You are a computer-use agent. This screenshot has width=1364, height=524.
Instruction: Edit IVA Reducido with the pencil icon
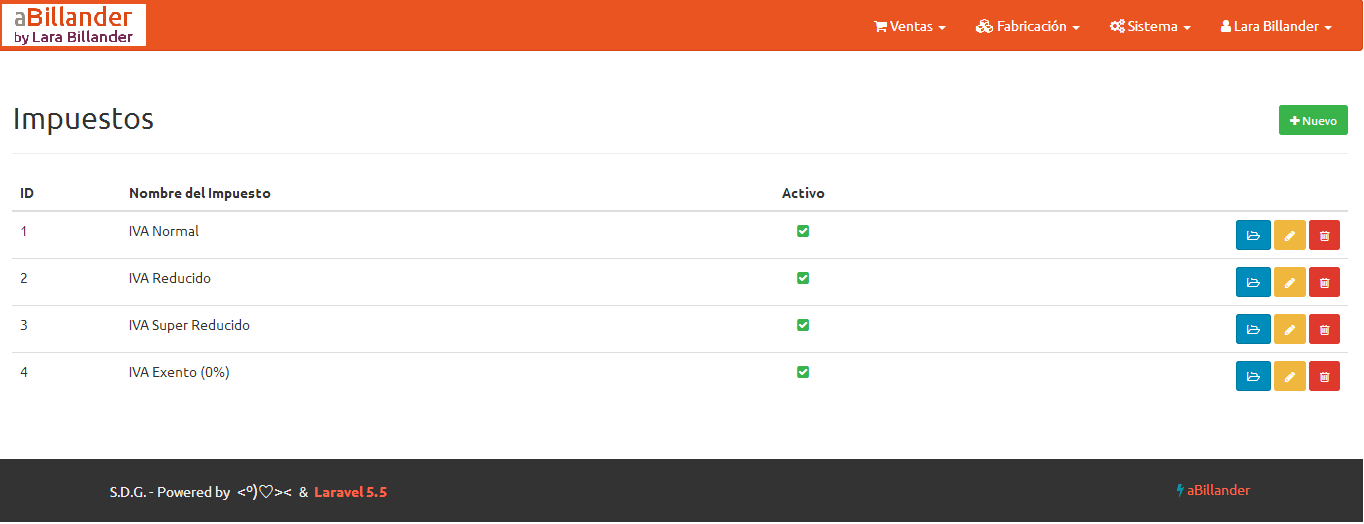pos(1289,283)
